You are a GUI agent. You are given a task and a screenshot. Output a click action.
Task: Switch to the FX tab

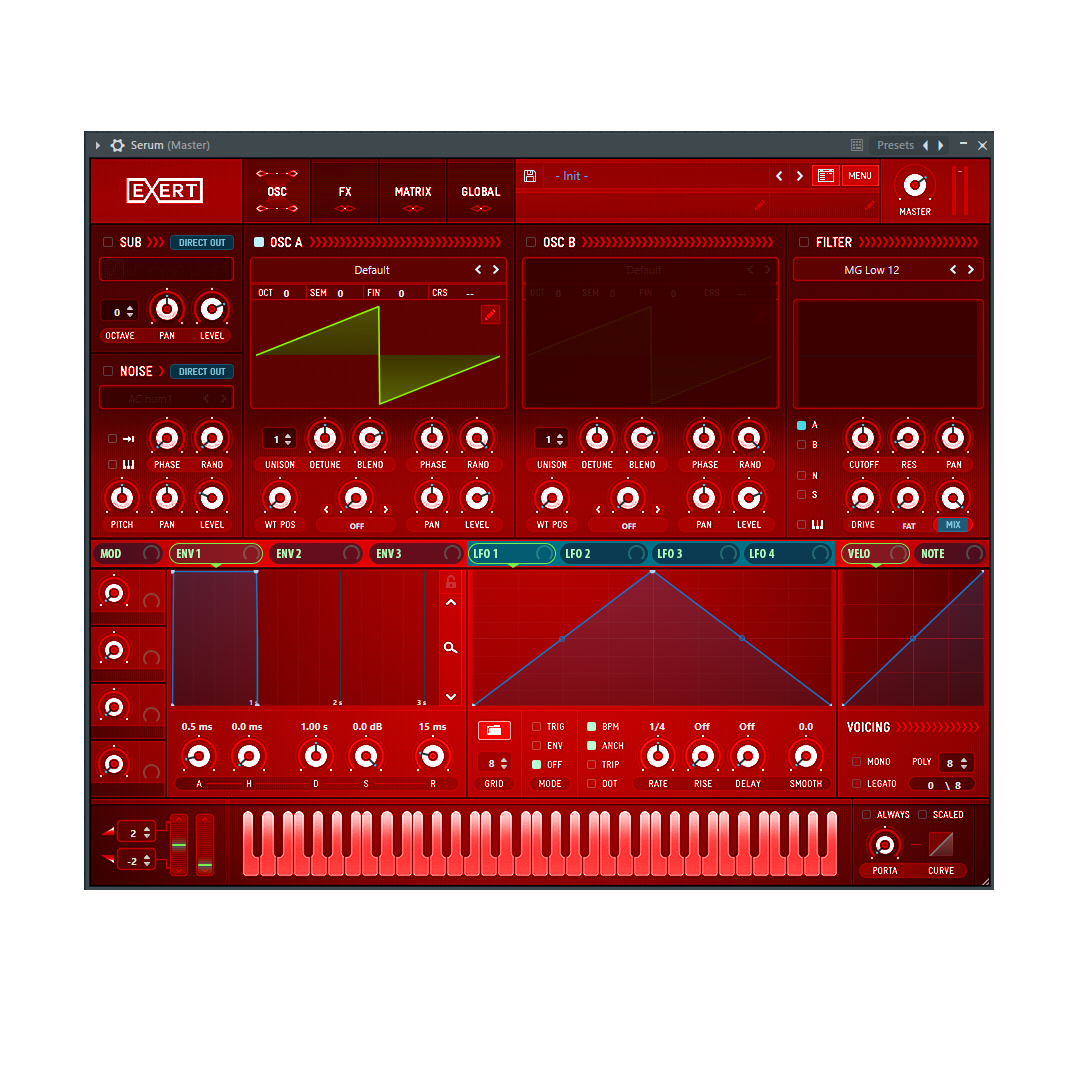point(345,192)
